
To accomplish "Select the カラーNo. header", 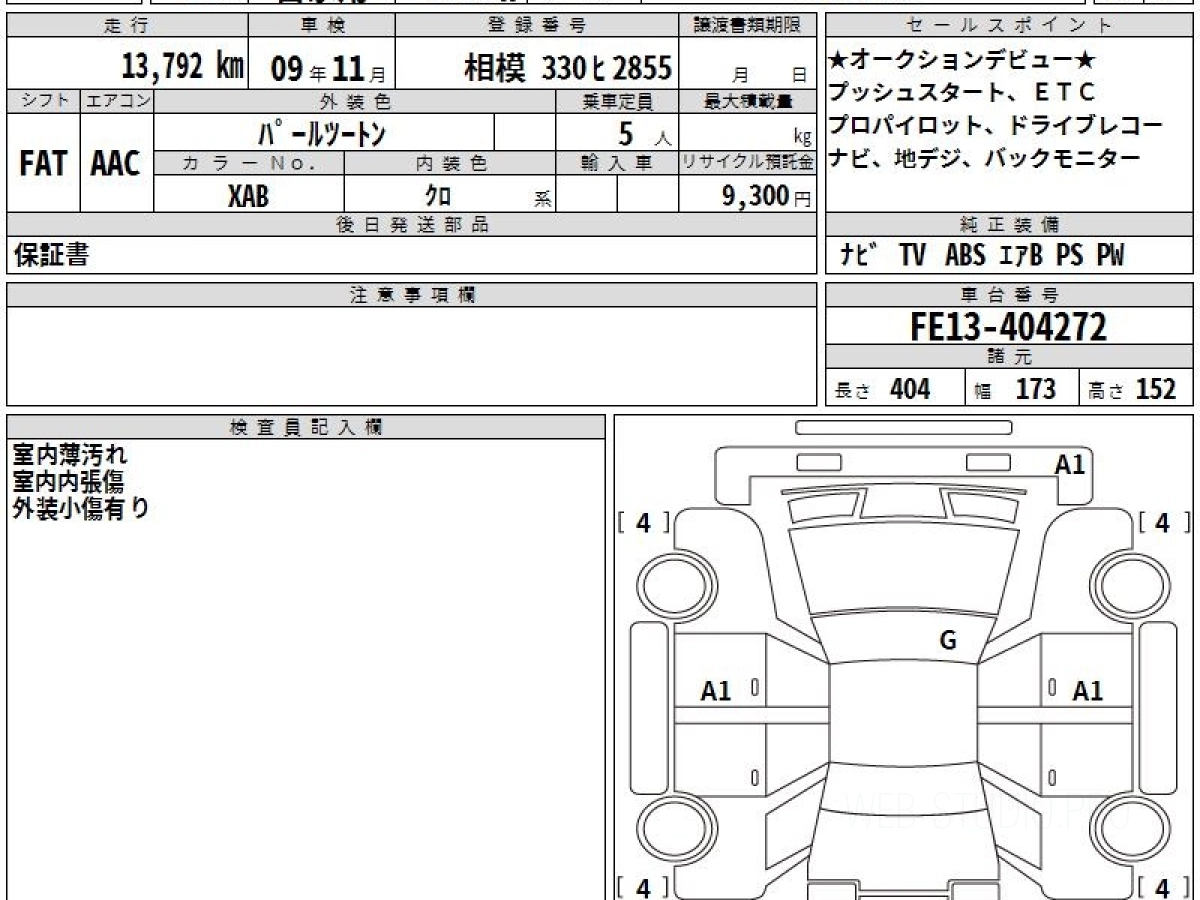I will (x=249, y=163).
